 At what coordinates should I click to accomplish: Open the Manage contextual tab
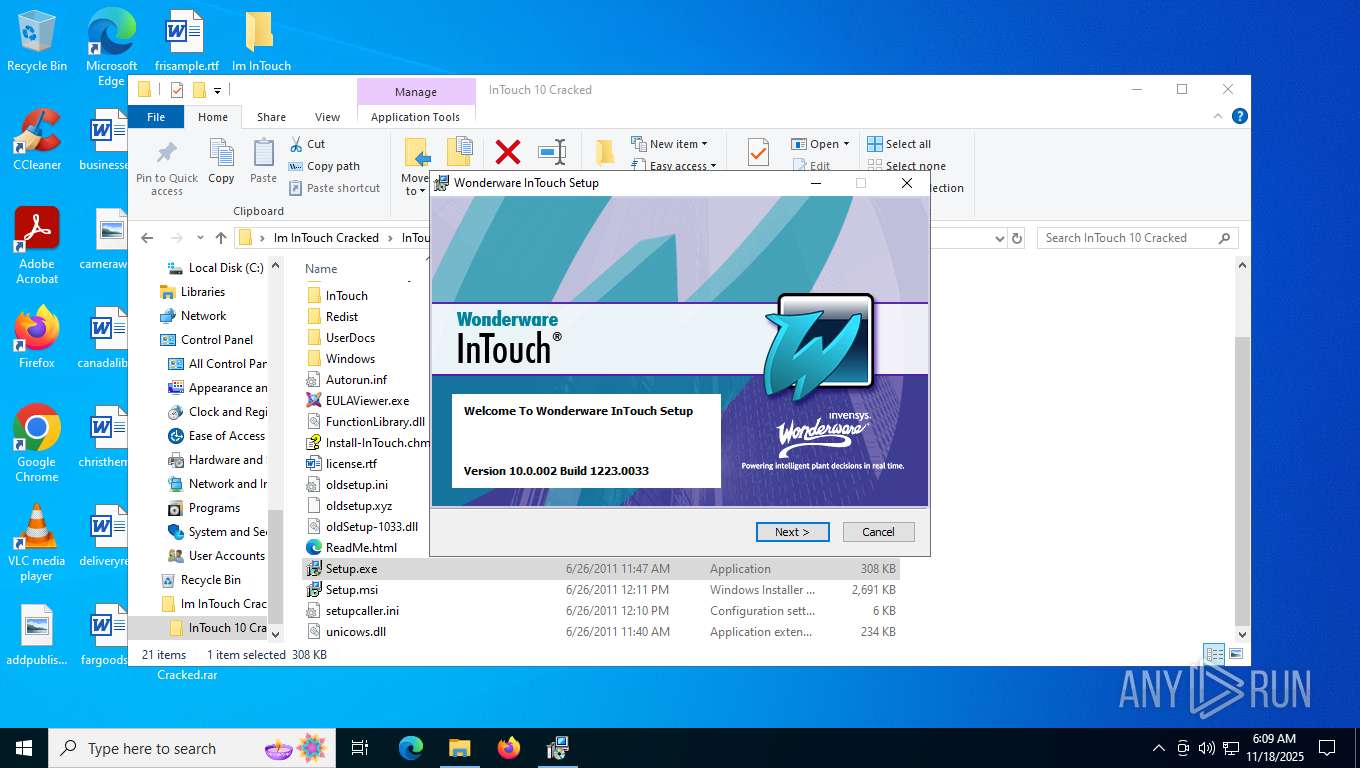pos(416,92)
